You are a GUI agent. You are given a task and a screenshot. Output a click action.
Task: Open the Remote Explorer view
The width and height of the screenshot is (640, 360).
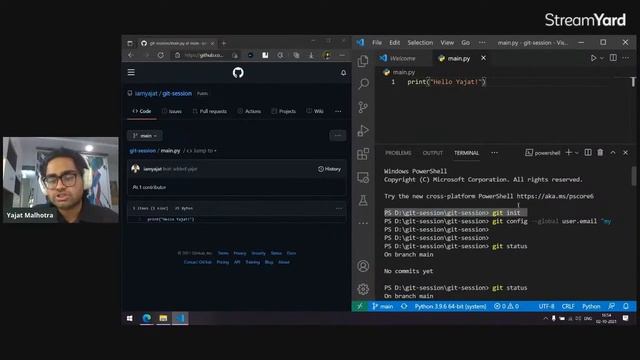click(363, 177)
